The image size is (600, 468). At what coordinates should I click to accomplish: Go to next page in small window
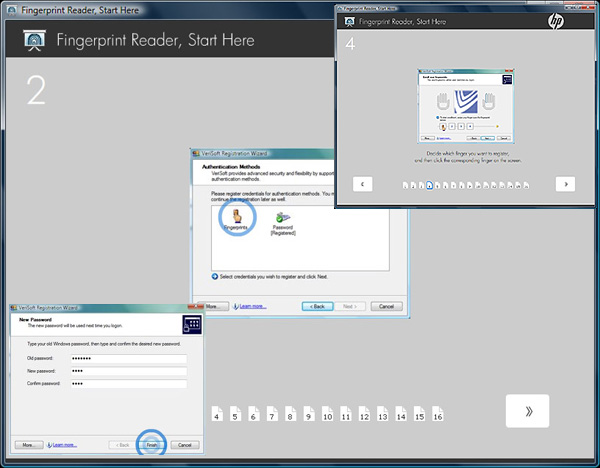565,184
